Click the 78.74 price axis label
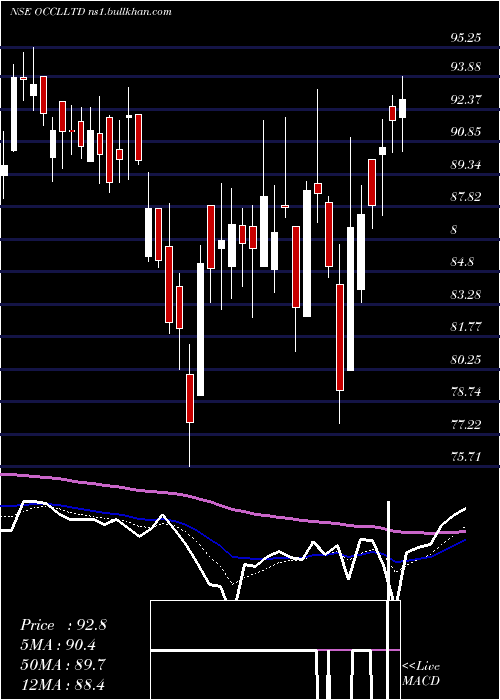 click(x=466, y=392)
